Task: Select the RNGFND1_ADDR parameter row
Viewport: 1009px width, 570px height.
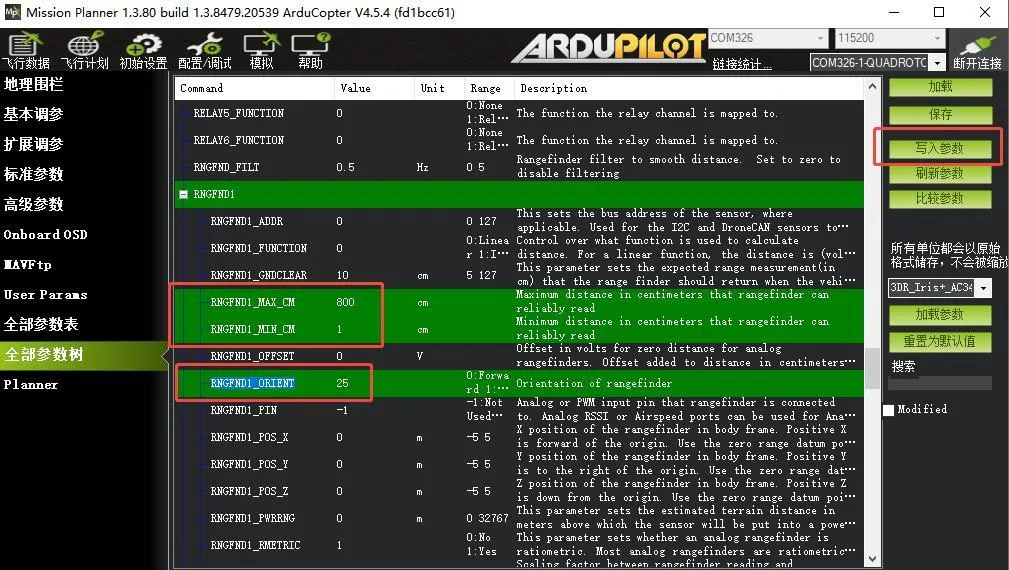Action: [521, 221]
